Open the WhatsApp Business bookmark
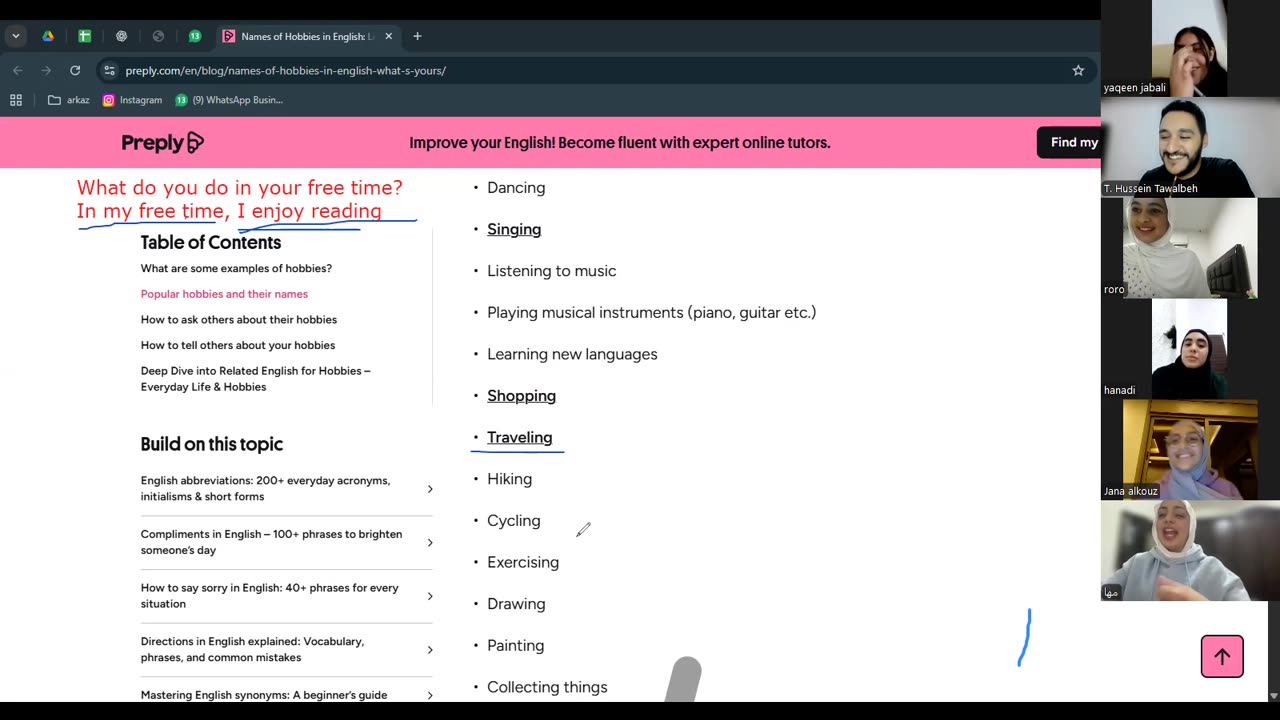The width and height of the screenshot is (1280, 720). coord(229,100)
